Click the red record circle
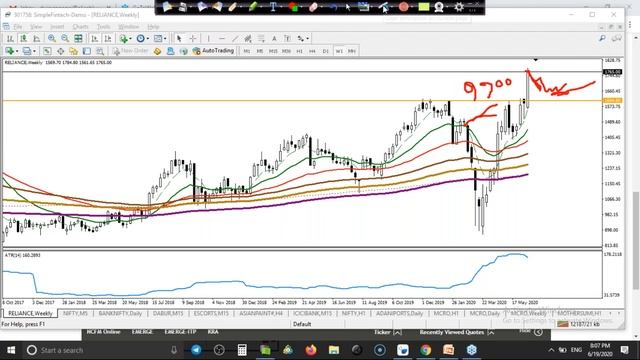Screen dimensions: 640x360 (404, 7)
